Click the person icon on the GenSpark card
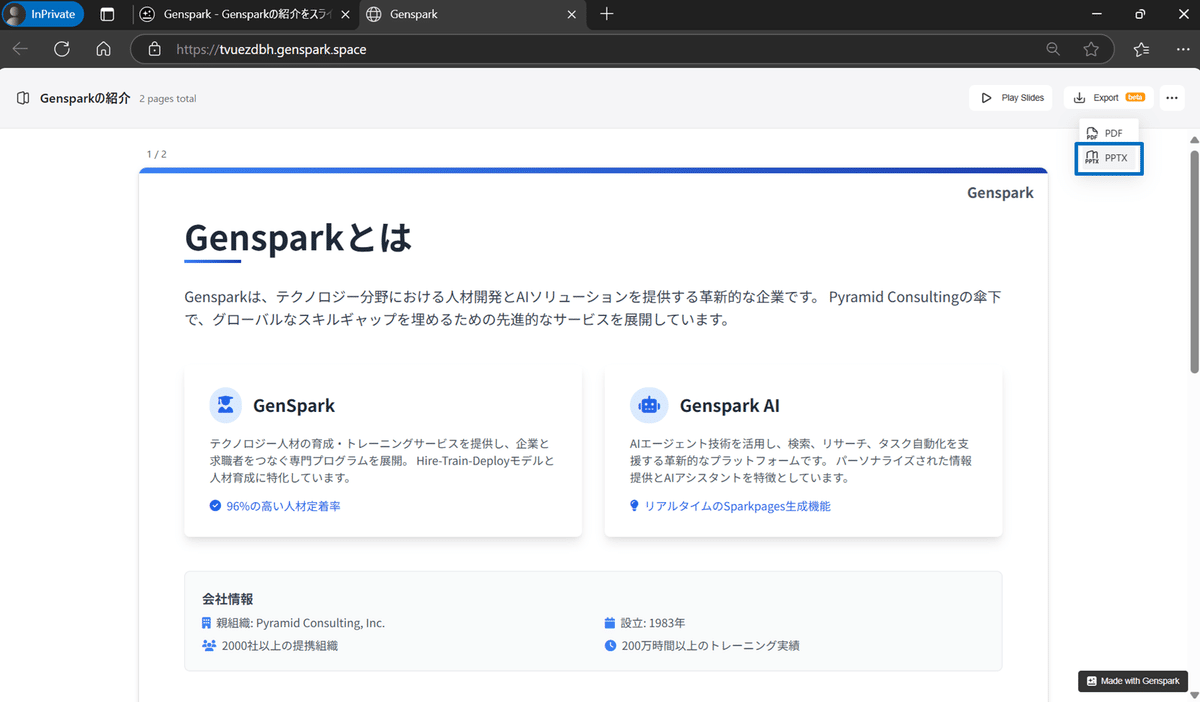The image size is (1200, 702). [225, 405]
